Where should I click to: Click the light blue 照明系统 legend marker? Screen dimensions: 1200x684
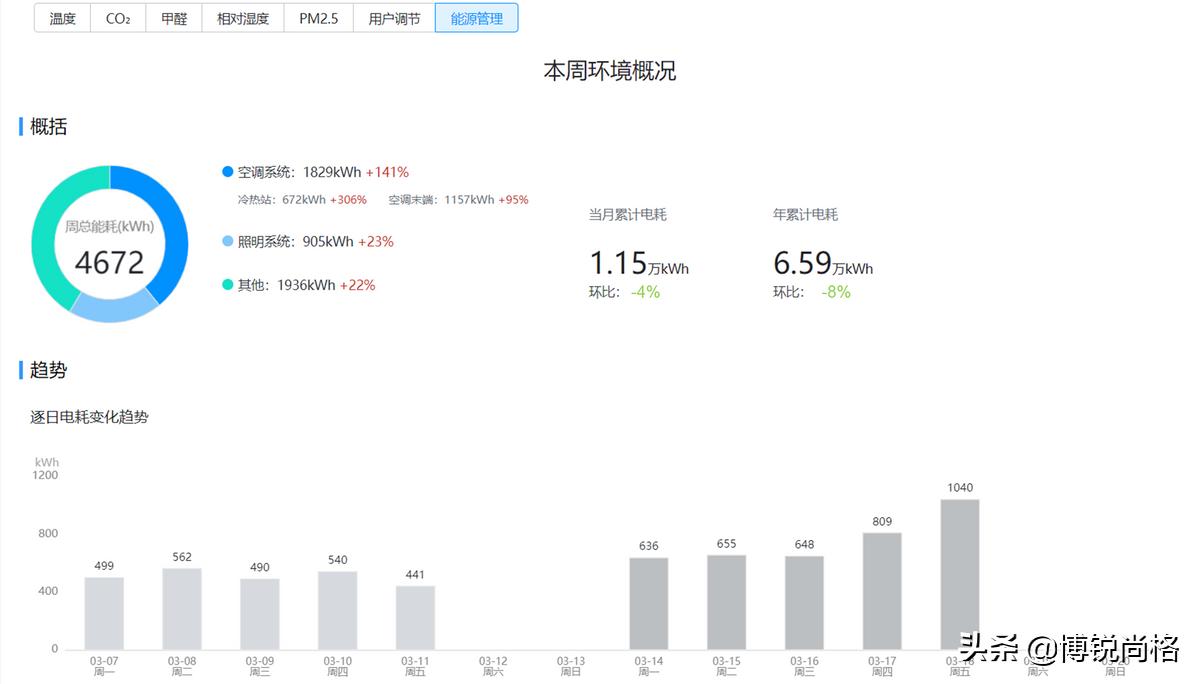click(227, 241)
